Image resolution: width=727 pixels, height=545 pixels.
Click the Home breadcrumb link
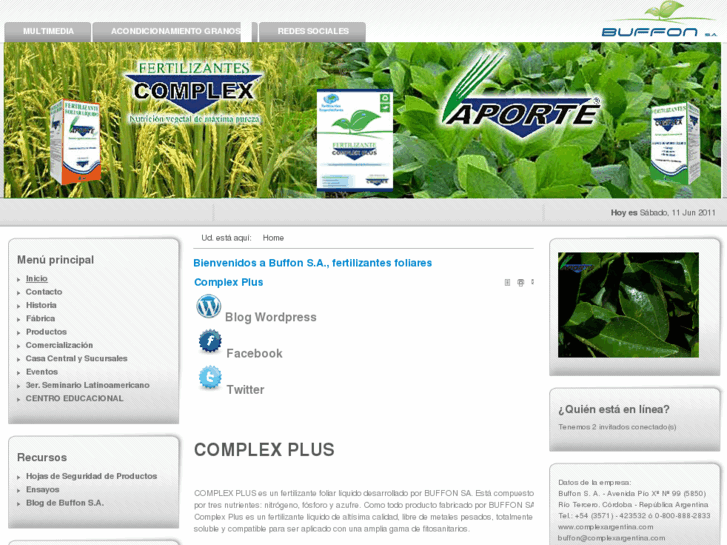coord(273,238)
